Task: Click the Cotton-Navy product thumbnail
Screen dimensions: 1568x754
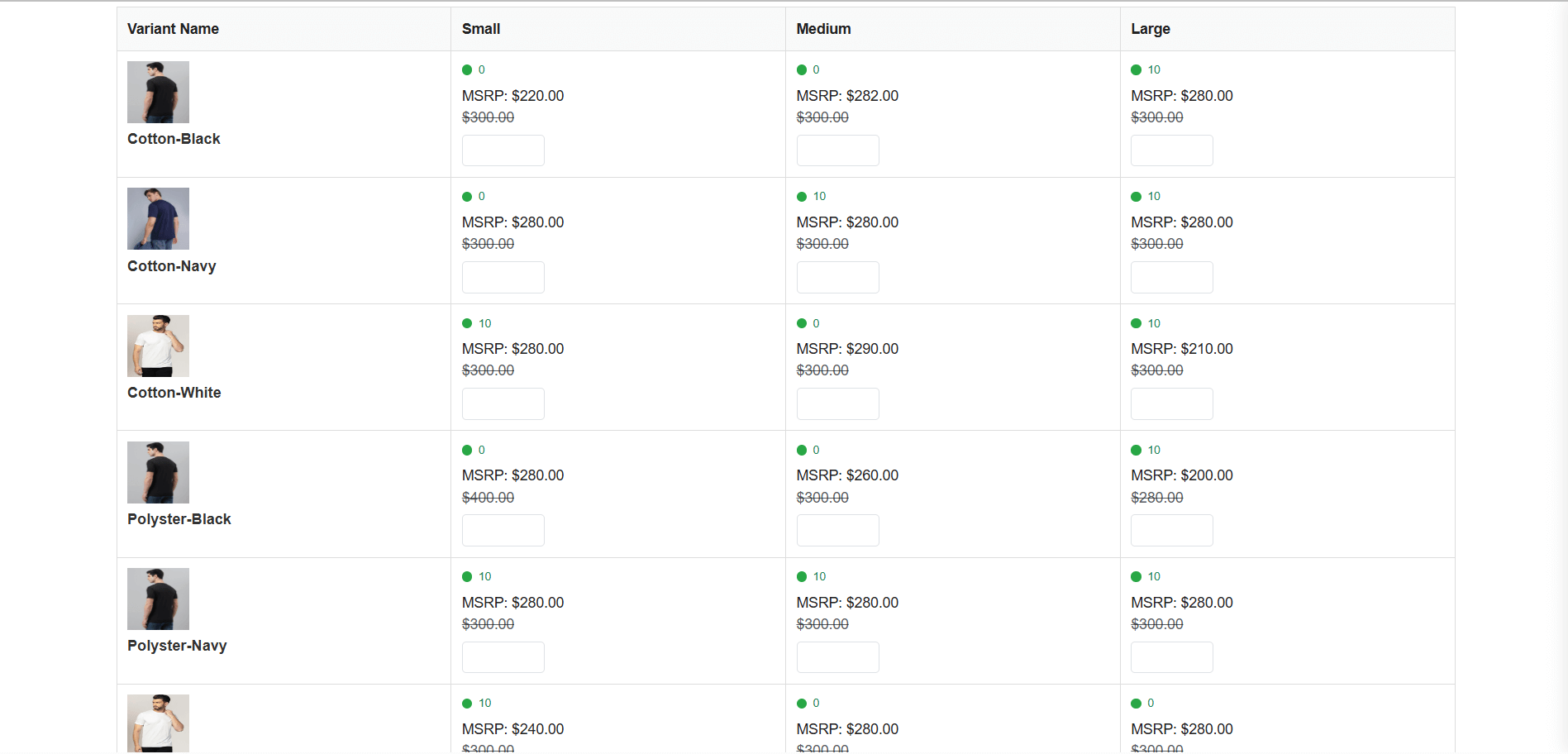Action: 158,218
